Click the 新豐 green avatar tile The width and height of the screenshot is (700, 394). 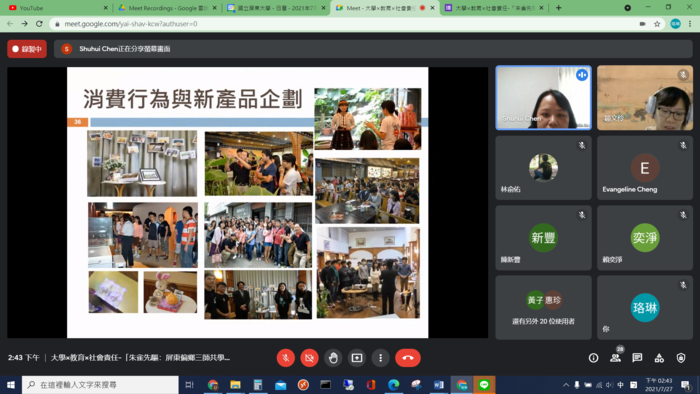(x=543, y=238)
